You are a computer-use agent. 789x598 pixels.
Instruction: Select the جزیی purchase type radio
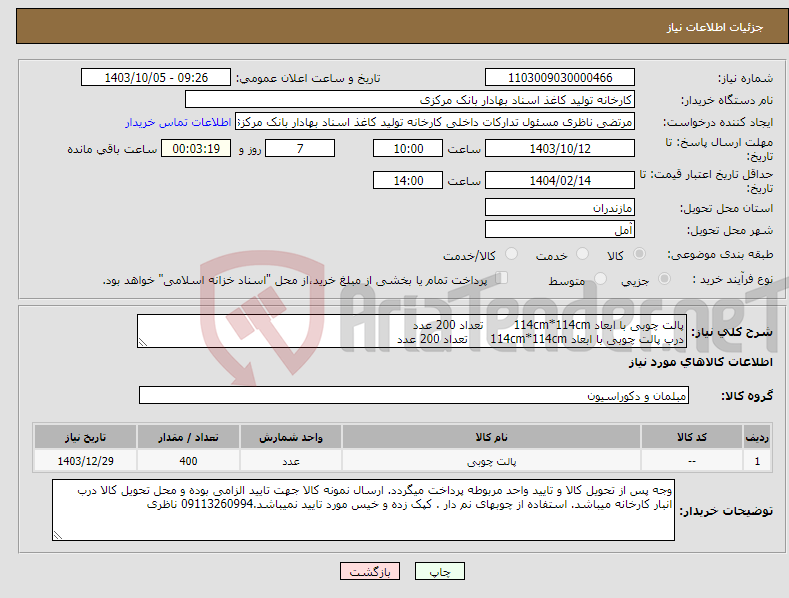(664, 278)
